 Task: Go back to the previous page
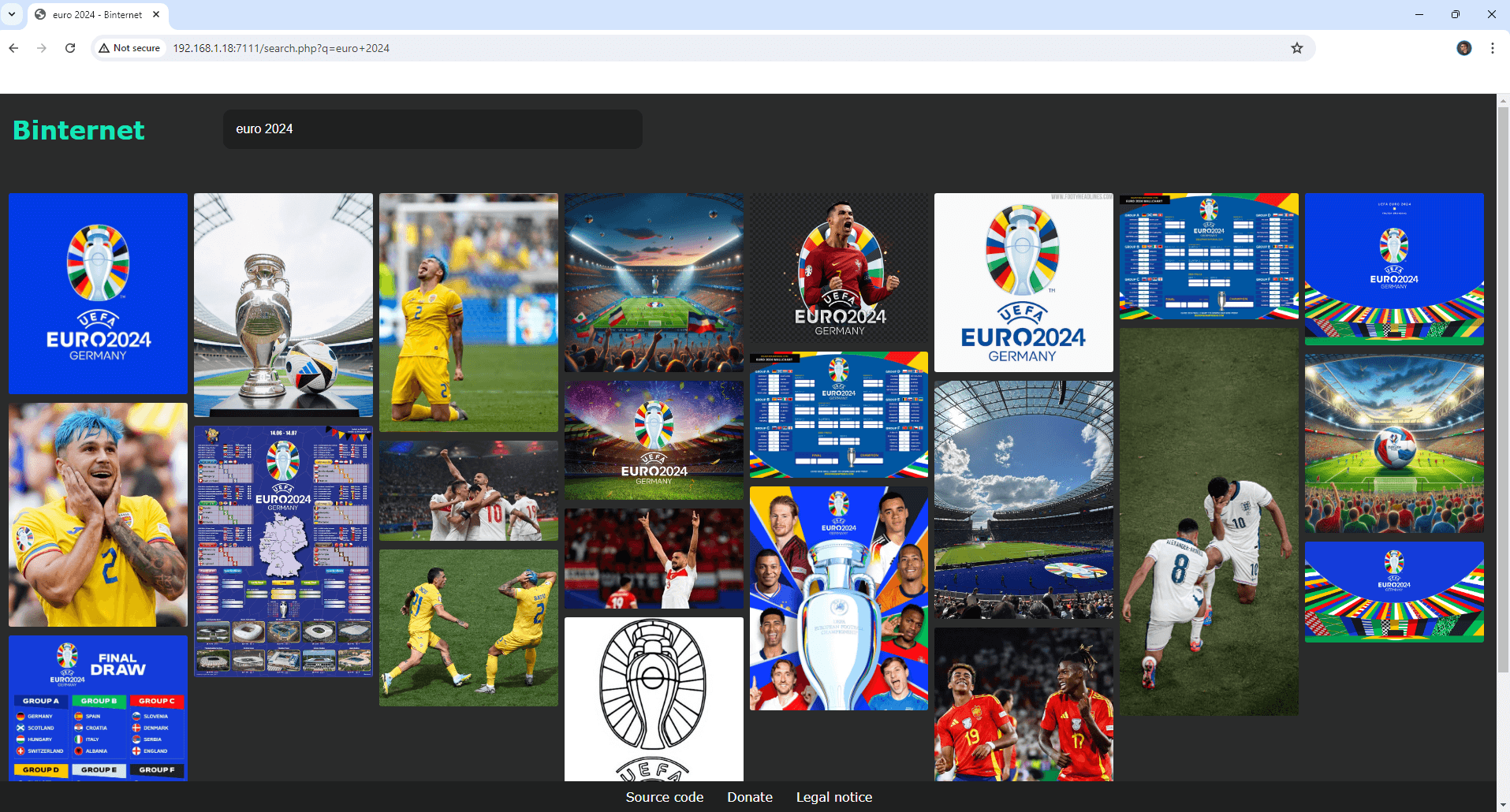[x=13, y=48]
